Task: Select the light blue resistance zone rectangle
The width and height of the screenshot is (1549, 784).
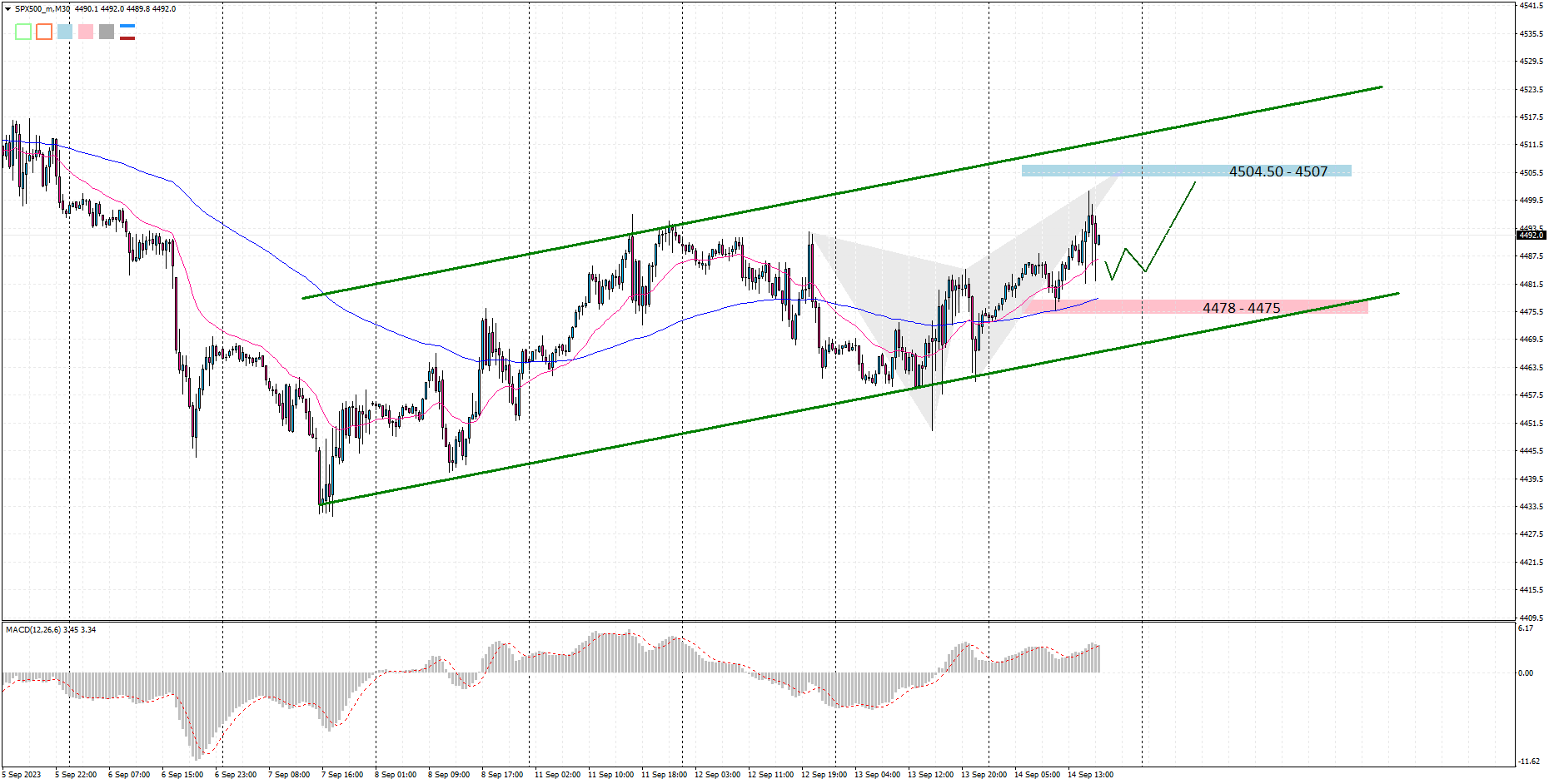Action: pyautogui.click(x=1187, y=171)
